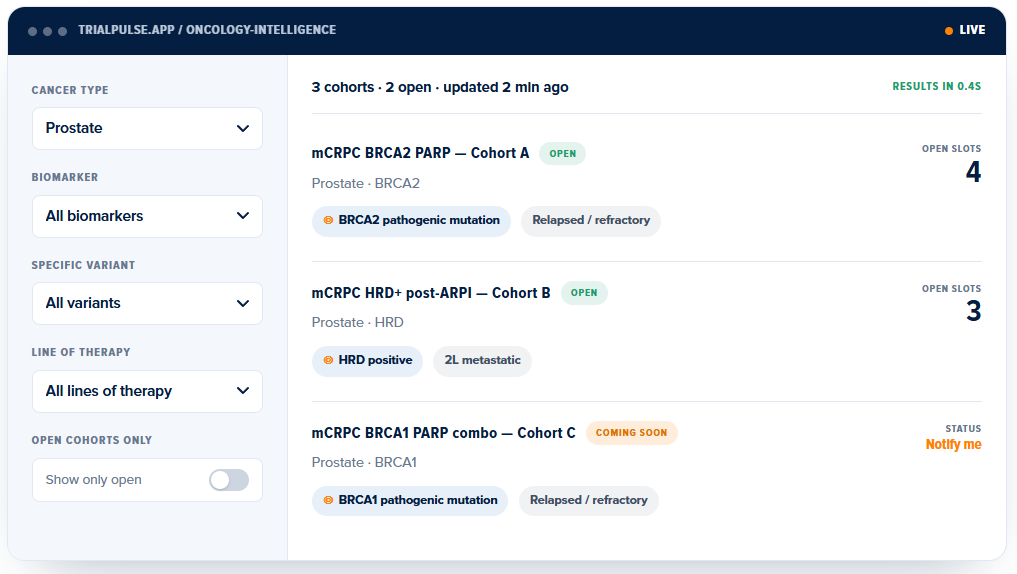This screenshot has height=574, width=1017.
Task: Click the SPECIFIC VARIANT label
Action: 84,265
